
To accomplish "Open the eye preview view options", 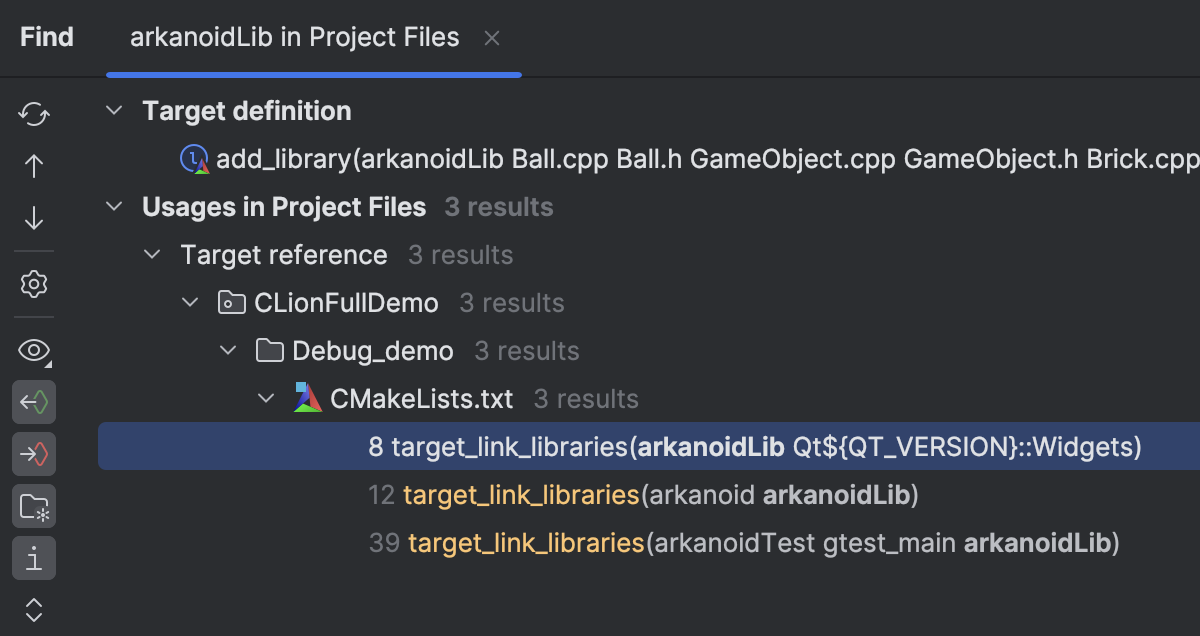I will point(34,350).
